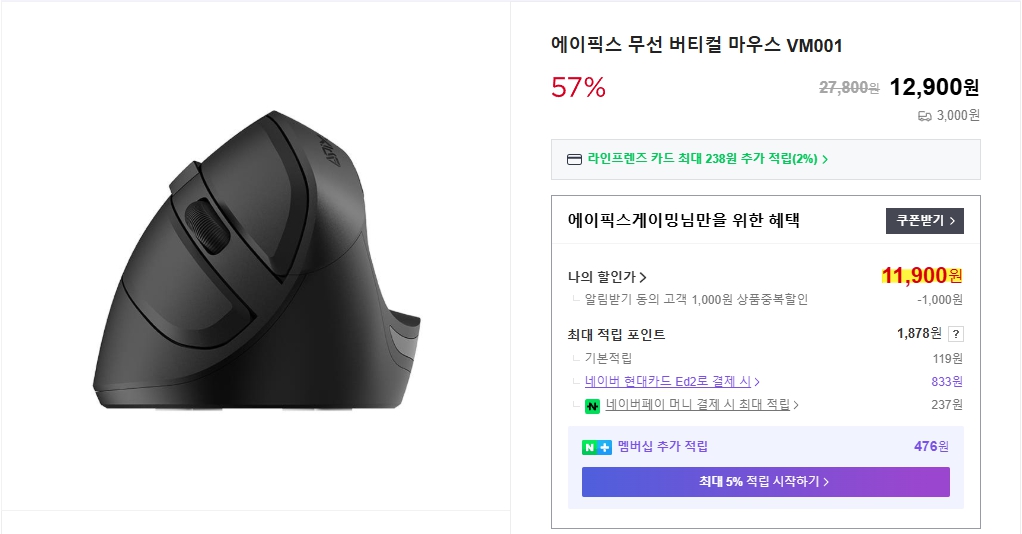
Task: Expand the 나의 할인가 details
Action: (607, 277)
